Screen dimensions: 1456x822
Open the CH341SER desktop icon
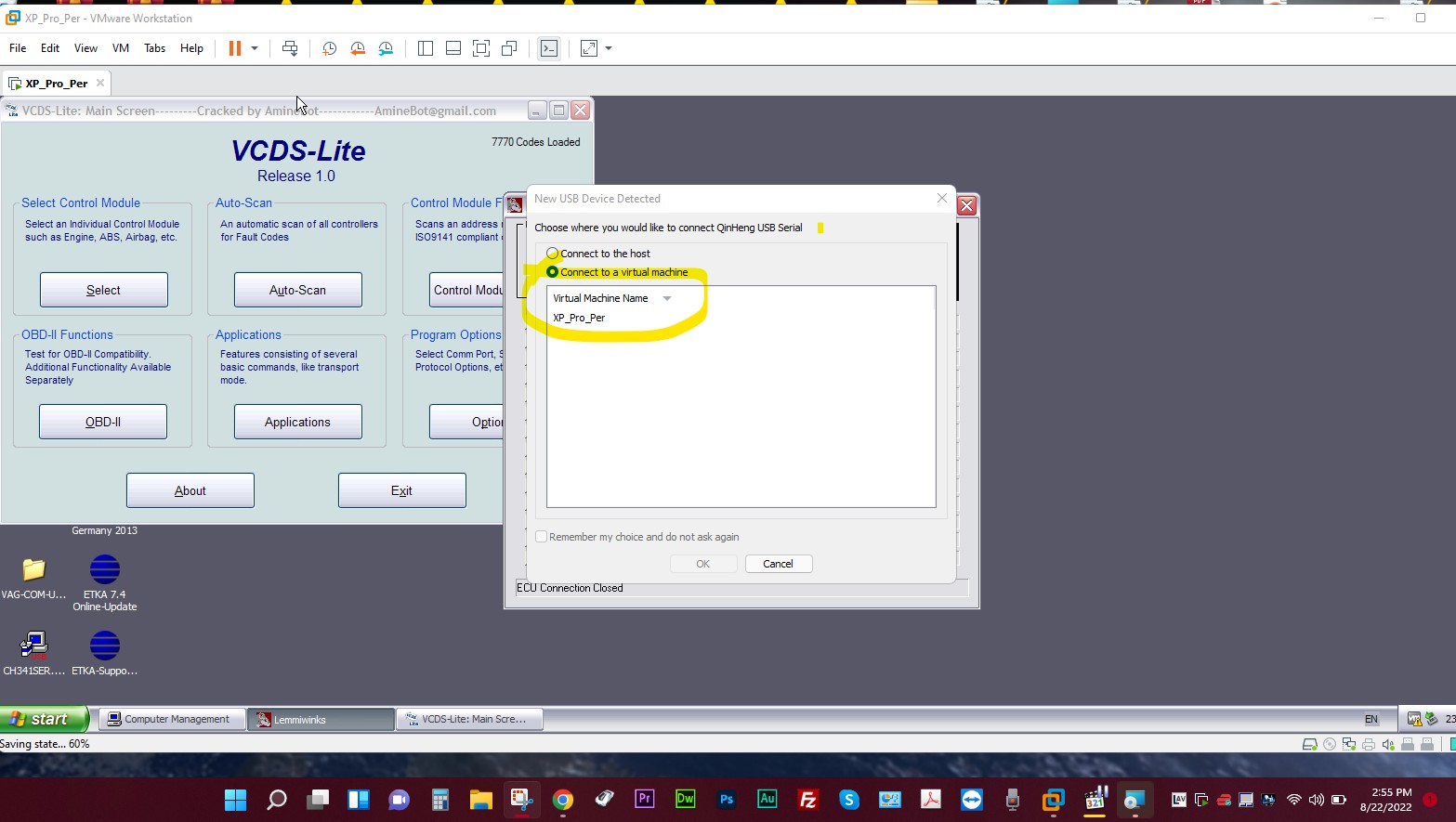(34, 653)
